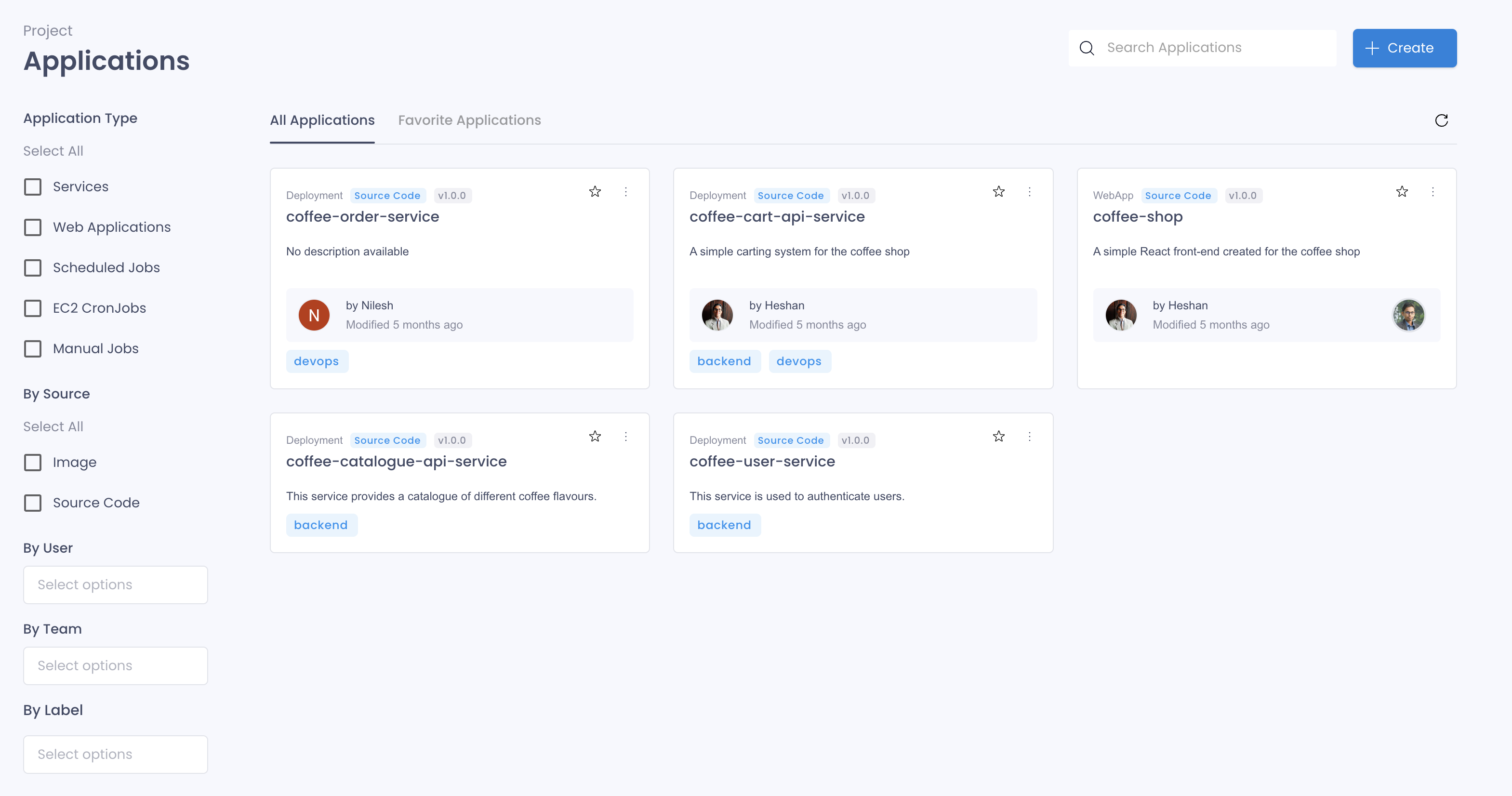Check the Image source filter
The height and width of the screenshot is (796, 1512).
point(33,463)
